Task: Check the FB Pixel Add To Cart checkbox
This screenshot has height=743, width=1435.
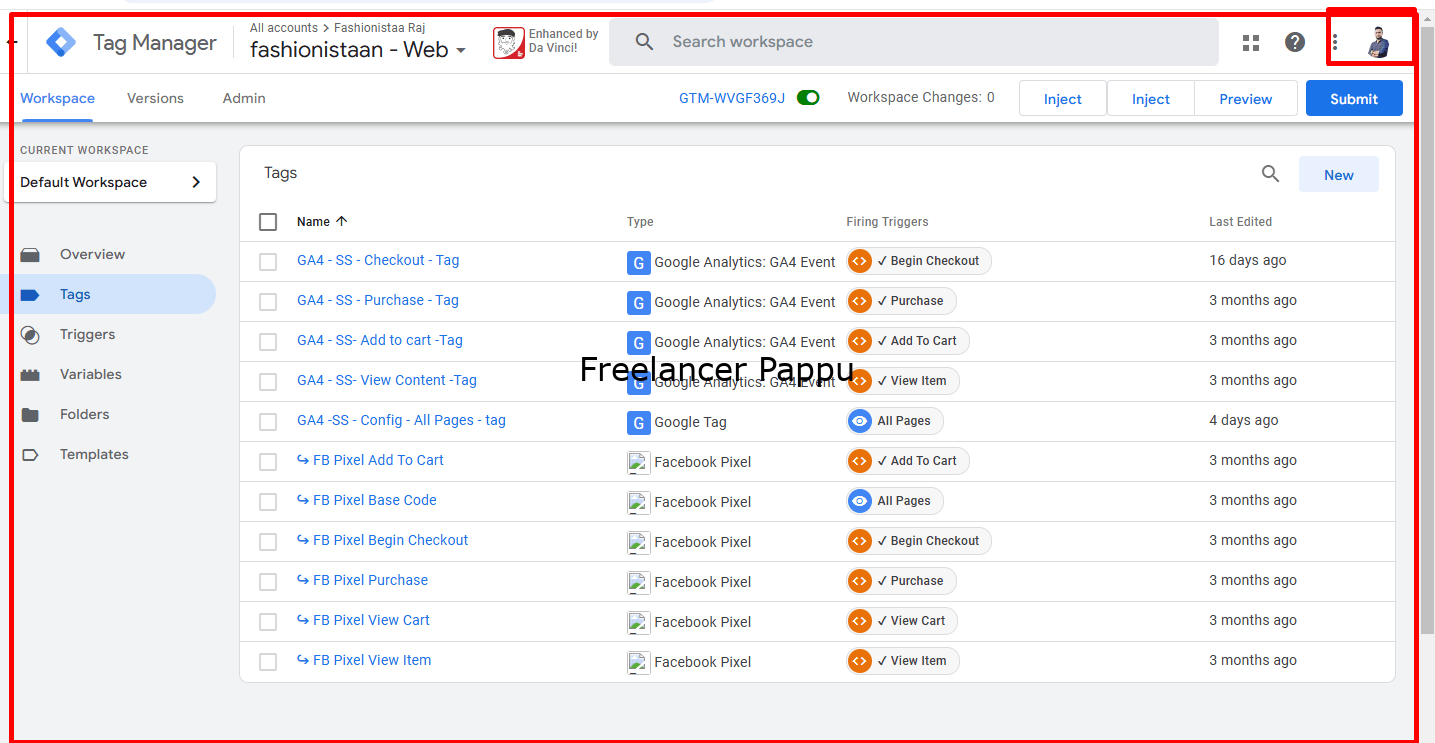Action: point(268,462)
